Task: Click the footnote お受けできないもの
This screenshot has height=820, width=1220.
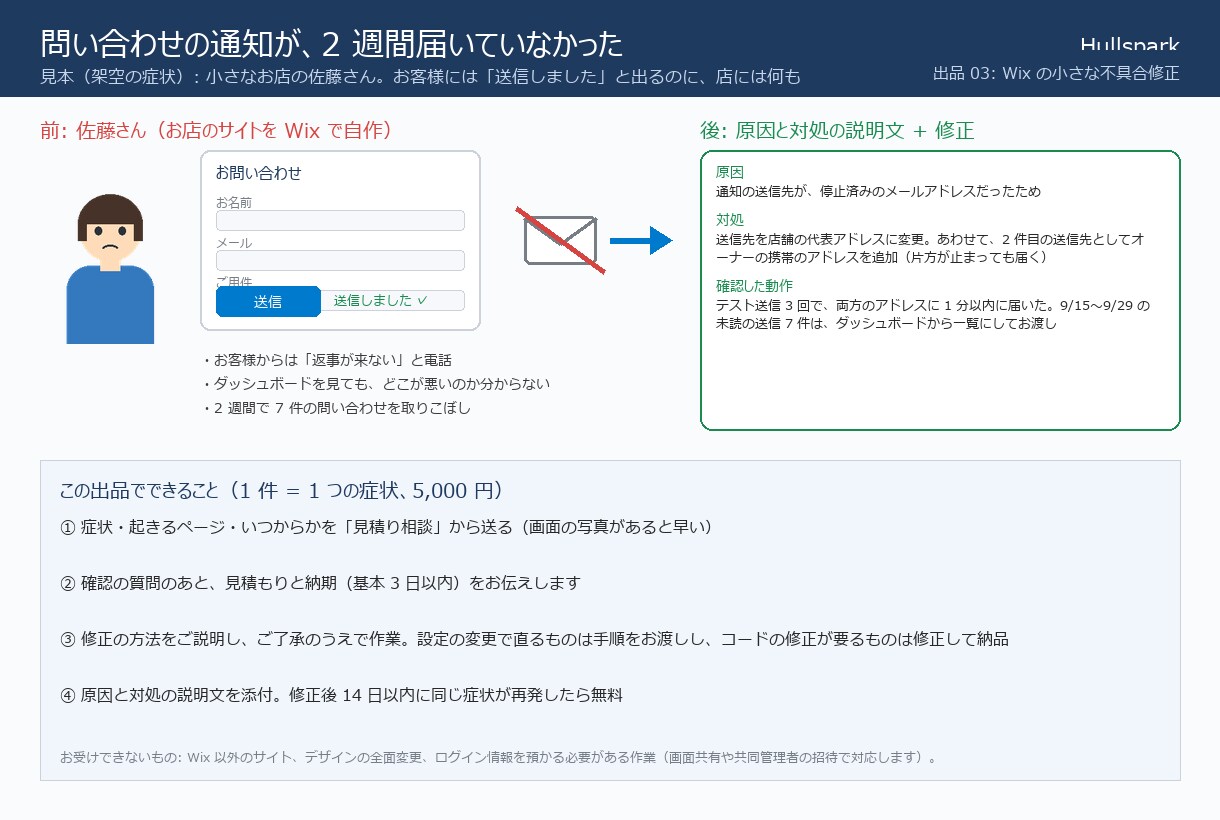Action: [x=499, y=757]
